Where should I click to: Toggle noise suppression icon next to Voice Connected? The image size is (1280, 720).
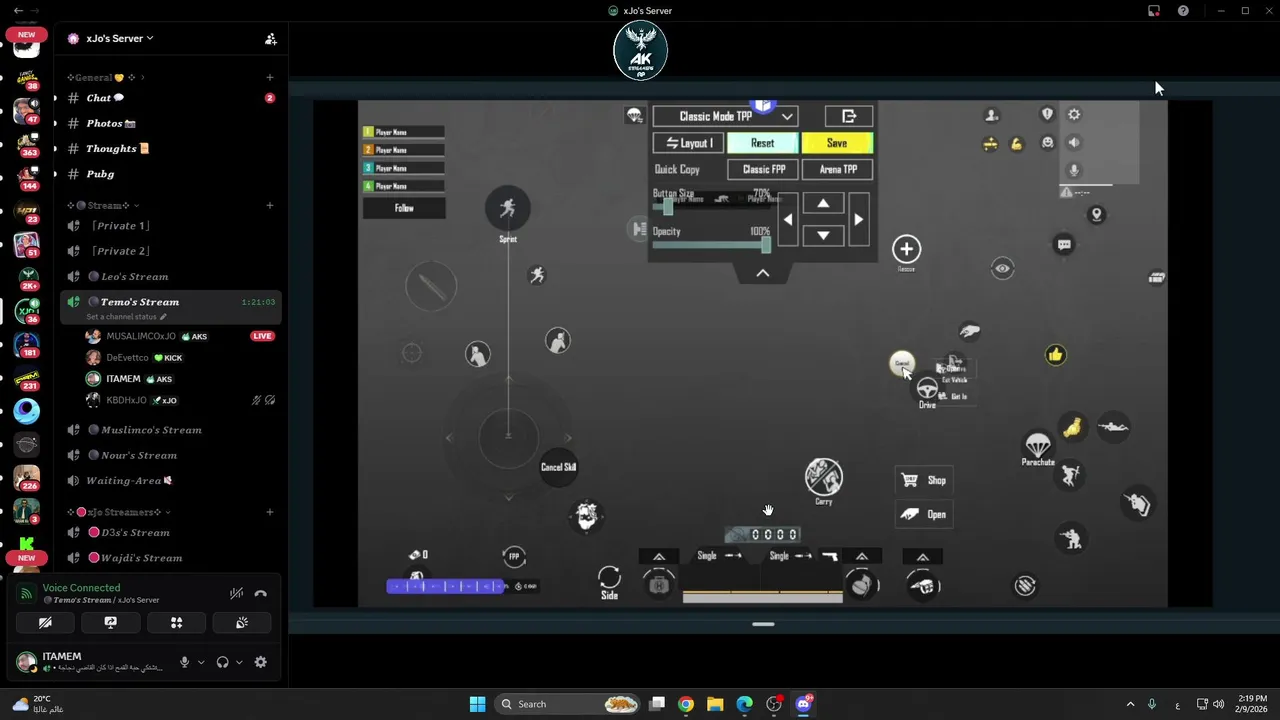coord(236,593)
